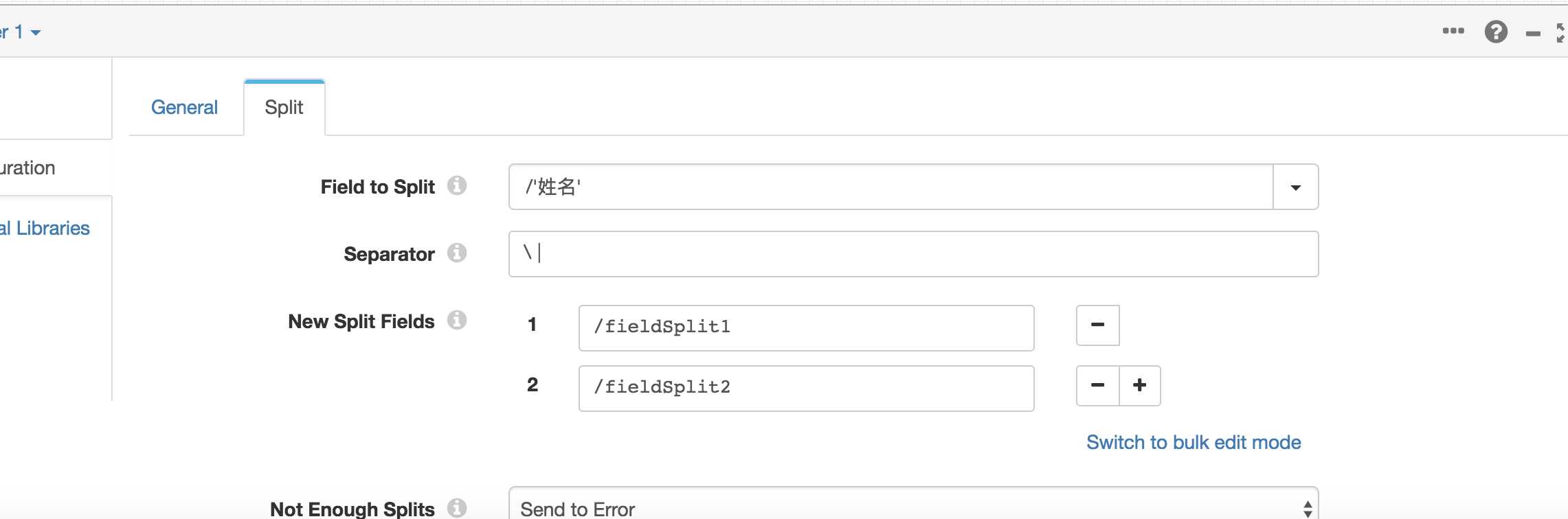Open the three-dot more options menu
This screenshot has height=519, width=1568.
[x=1453, y=31]
